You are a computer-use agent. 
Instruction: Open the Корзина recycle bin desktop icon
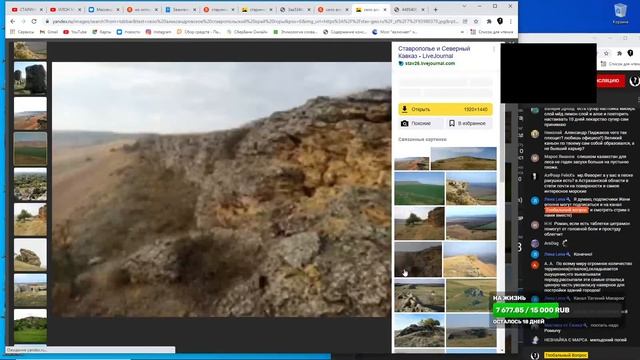click(620, 13)
